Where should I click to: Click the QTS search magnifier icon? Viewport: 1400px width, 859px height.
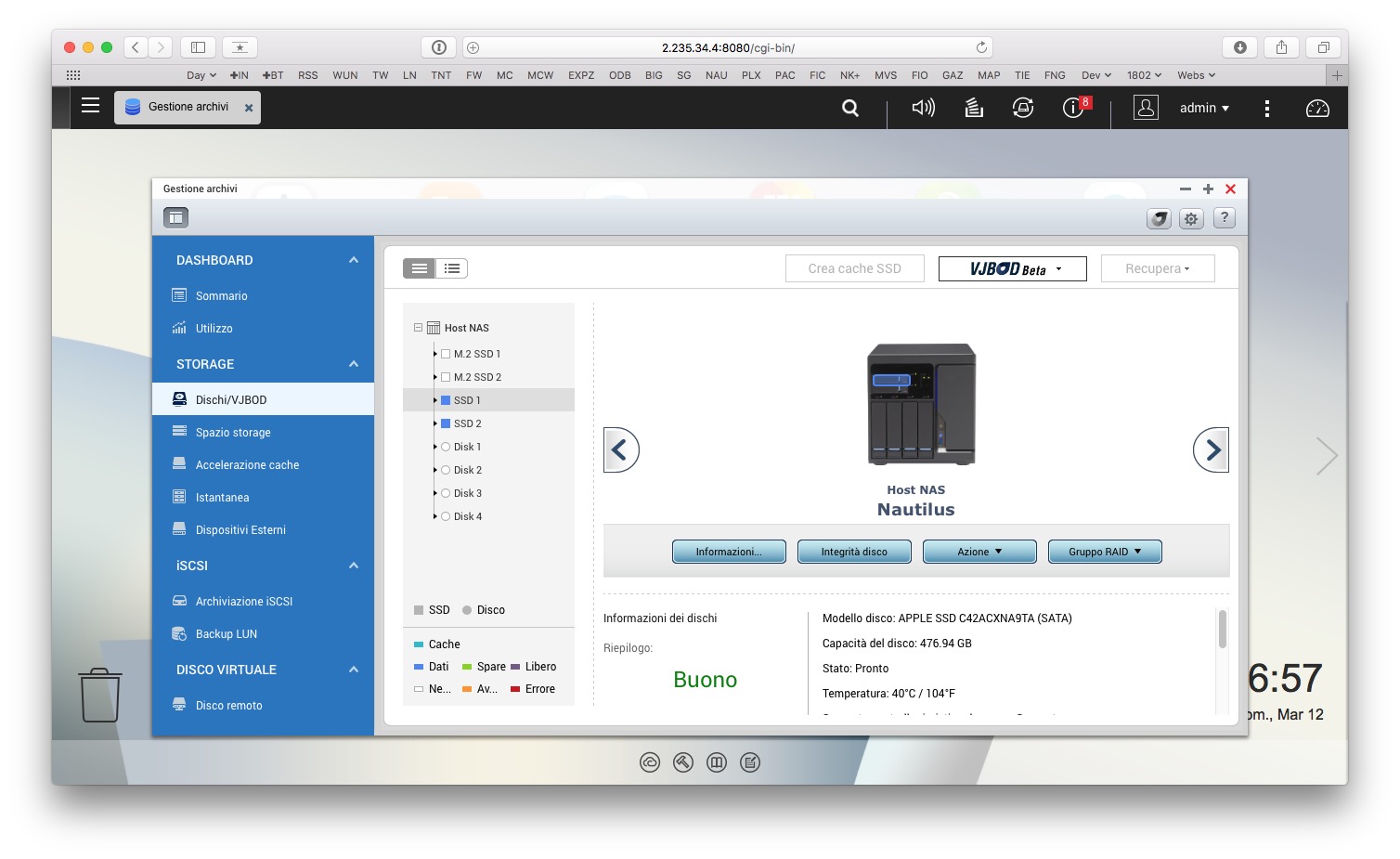[849, 108]
